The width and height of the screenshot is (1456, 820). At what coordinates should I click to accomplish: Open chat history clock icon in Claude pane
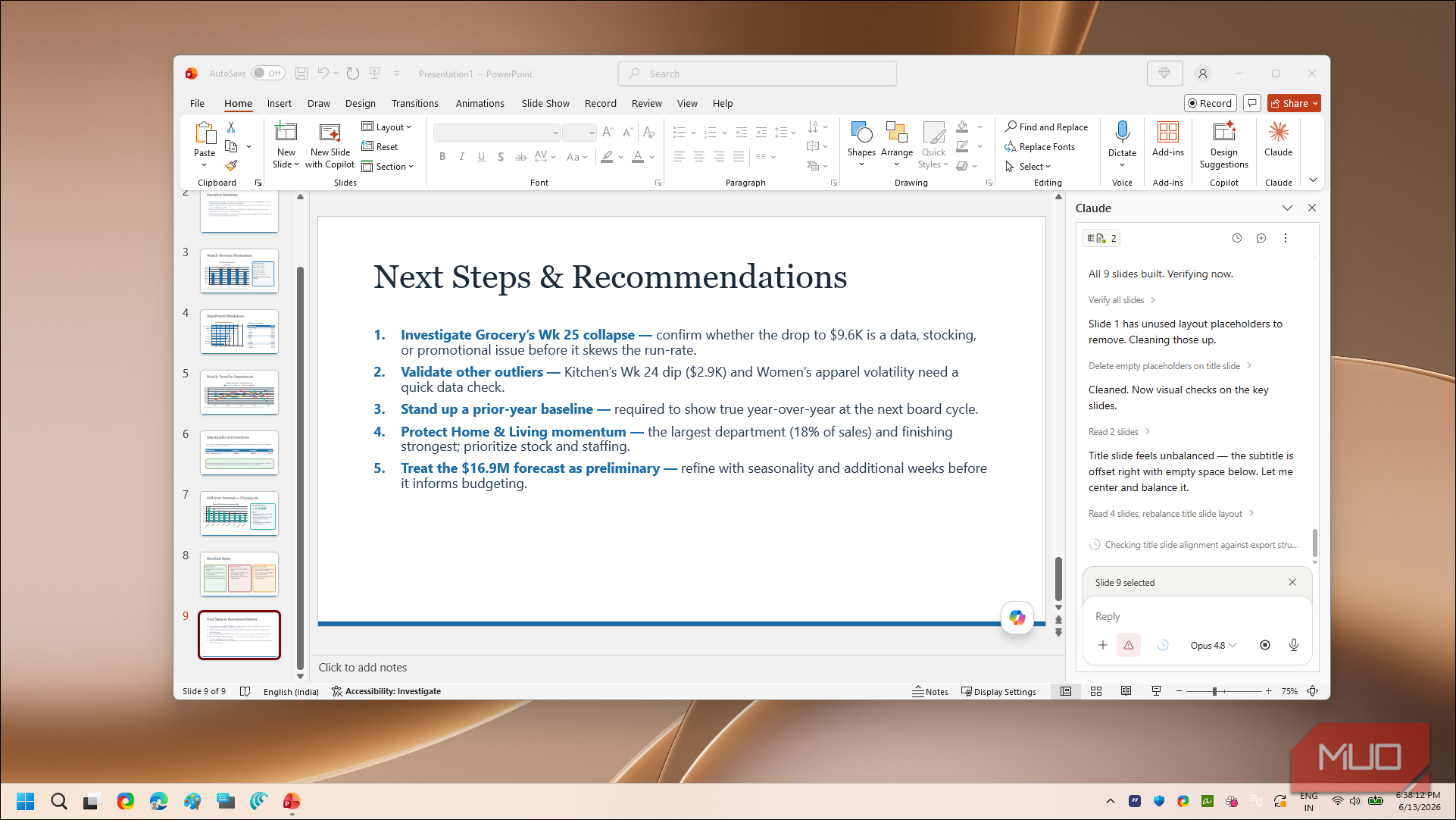pyautogui.click(x=1237, y=238)
